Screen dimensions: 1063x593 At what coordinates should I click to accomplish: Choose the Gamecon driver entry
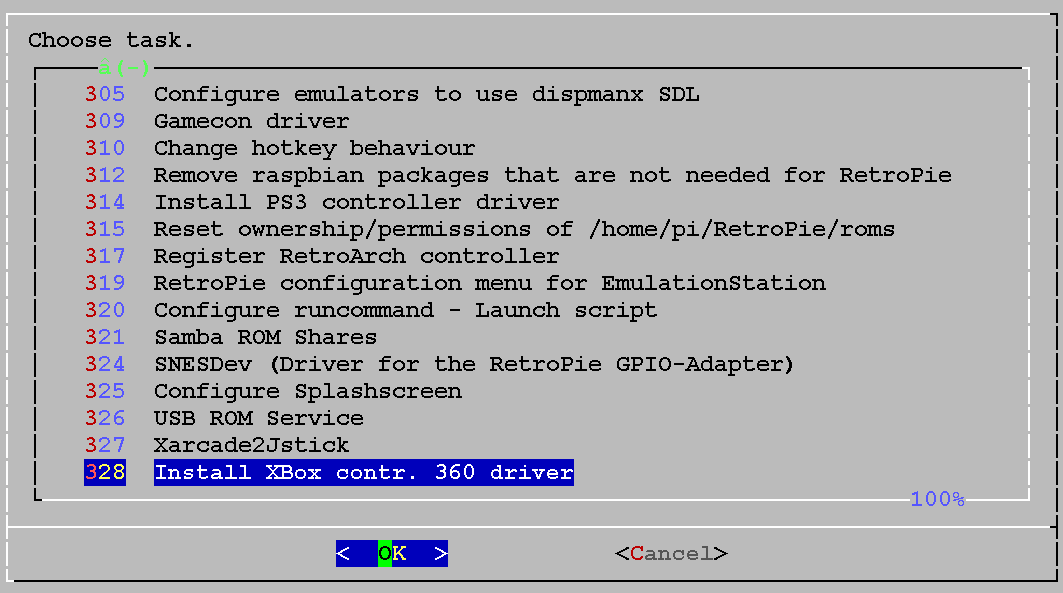251,121
